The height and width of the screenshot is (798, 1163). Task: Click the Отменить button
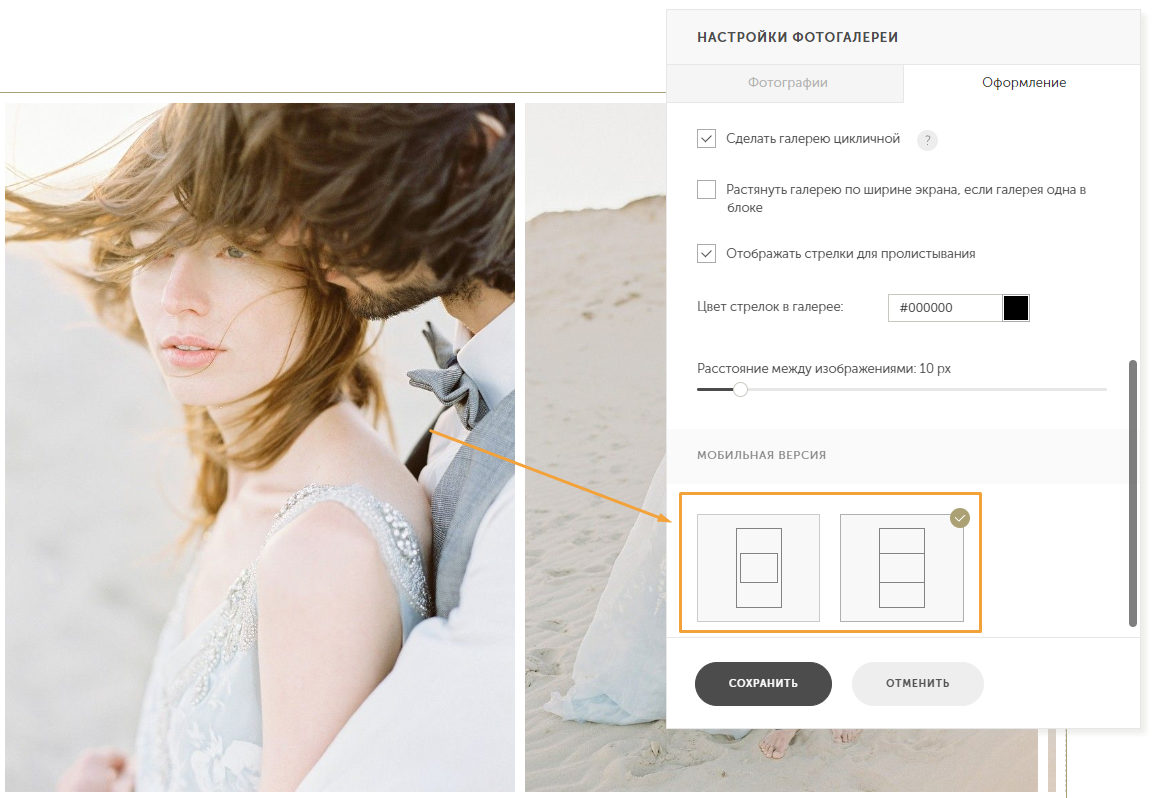(917, 684)
